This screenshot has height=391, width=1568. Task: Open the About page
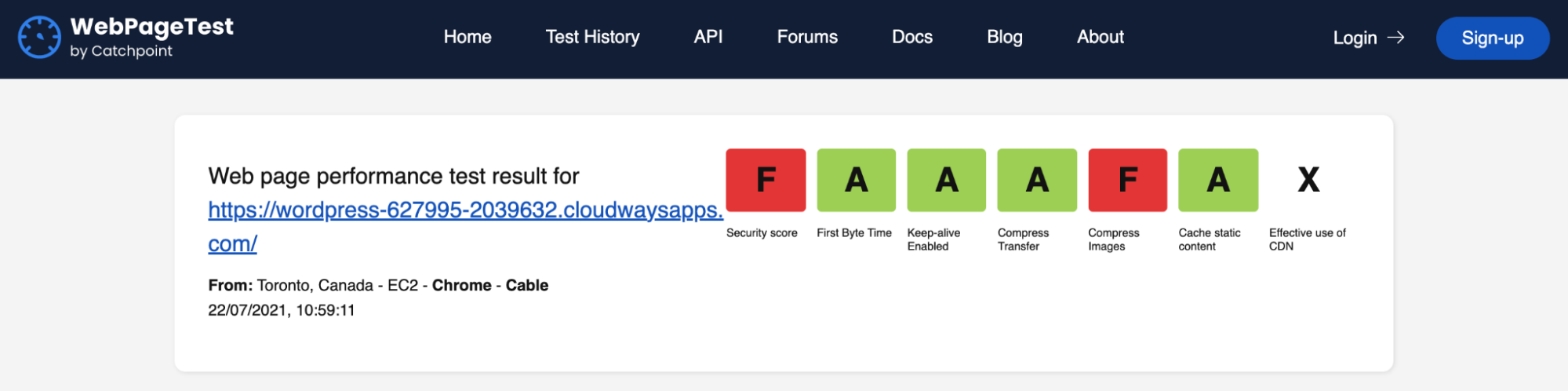coord(1101,37)
